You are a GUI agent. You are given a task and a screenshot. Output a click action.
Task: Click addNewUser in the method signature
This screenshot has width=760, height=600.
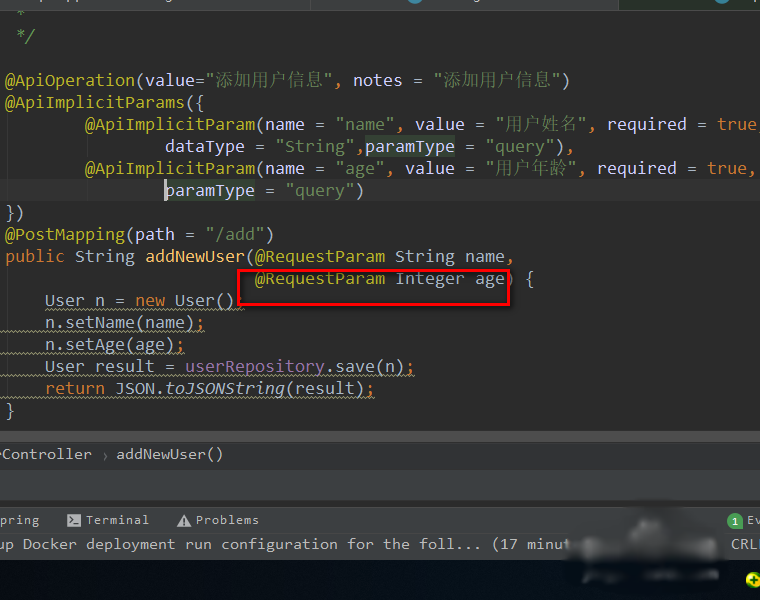click(x=195, y=256)
